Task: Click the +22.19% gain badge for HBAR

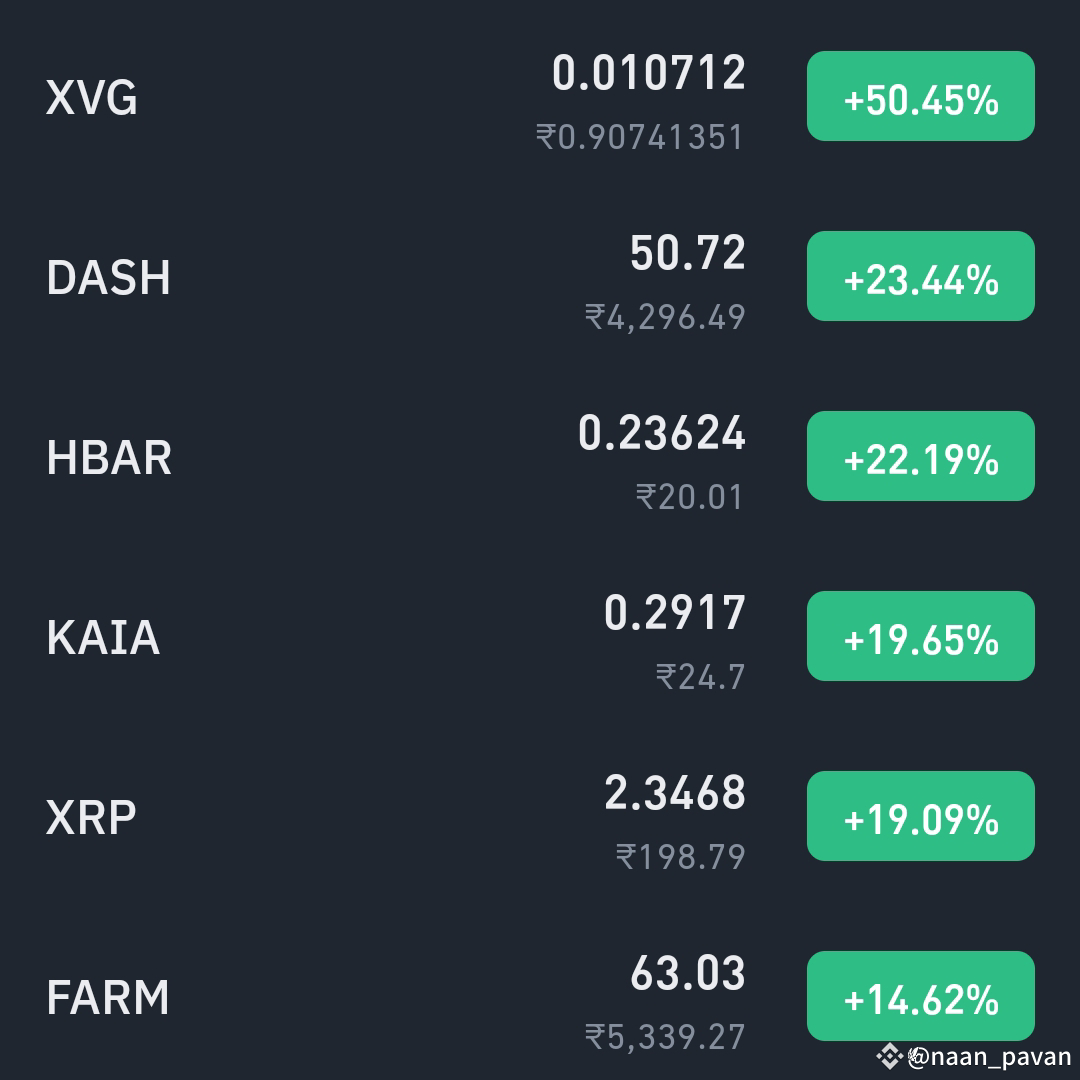Action: (x=920, y=456)
